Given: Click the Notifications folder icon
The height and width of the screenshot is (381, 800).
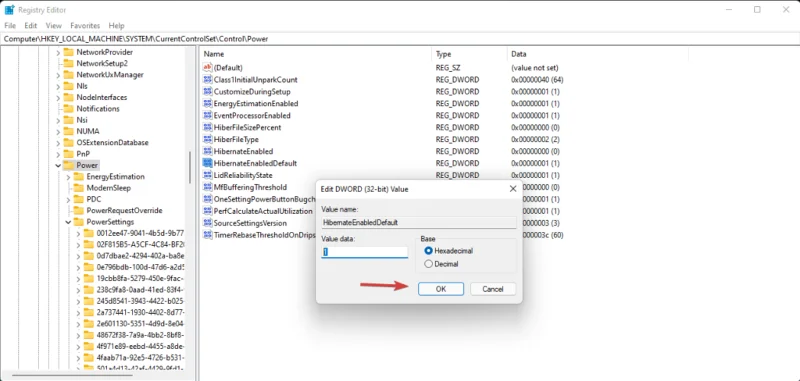Looking at the screenshot, I should coord(68,109).
